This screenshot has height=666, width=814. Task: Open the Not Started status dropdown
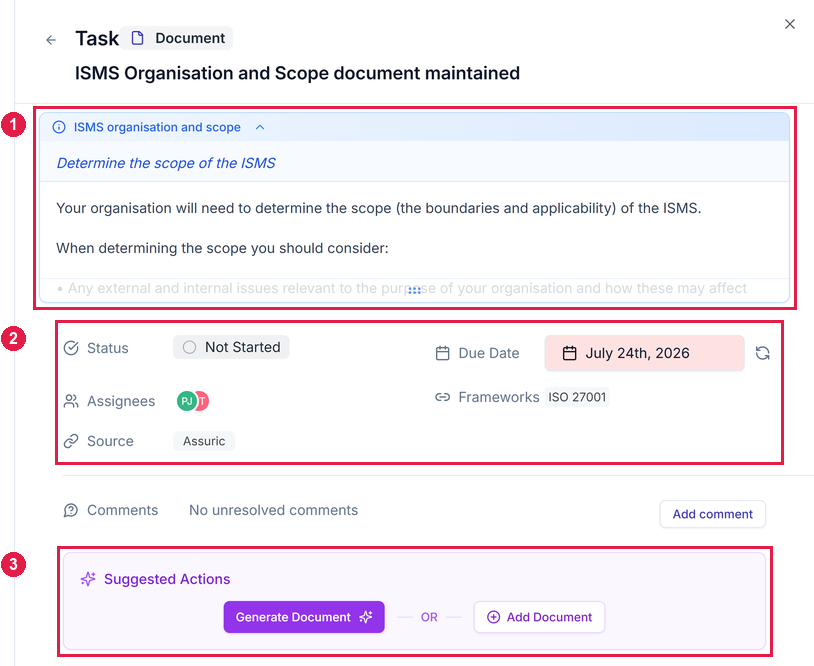point(231,347)
